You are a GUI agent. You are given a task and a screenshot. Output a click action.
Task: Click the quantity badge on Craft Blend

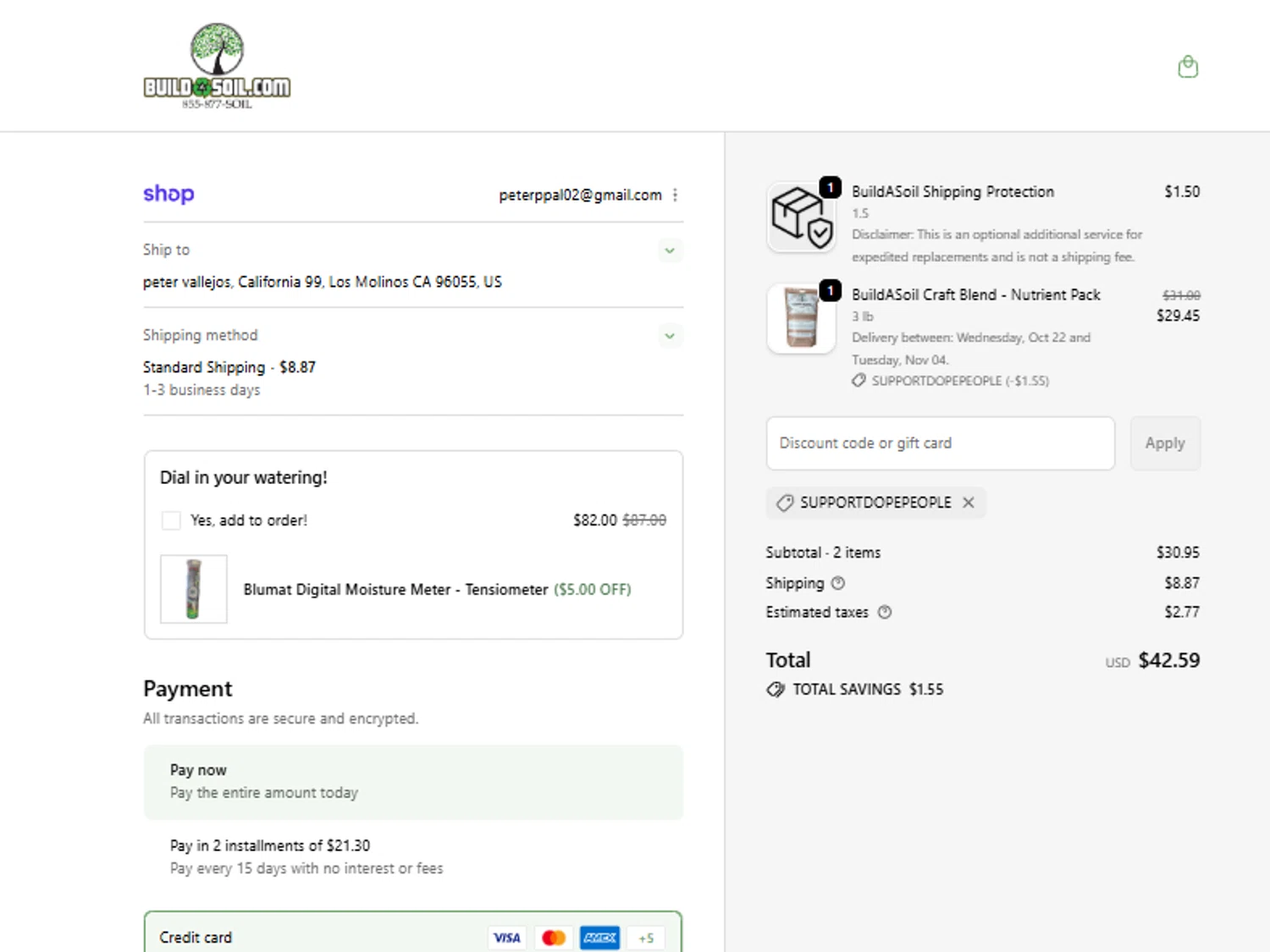[x=831, y=290]
